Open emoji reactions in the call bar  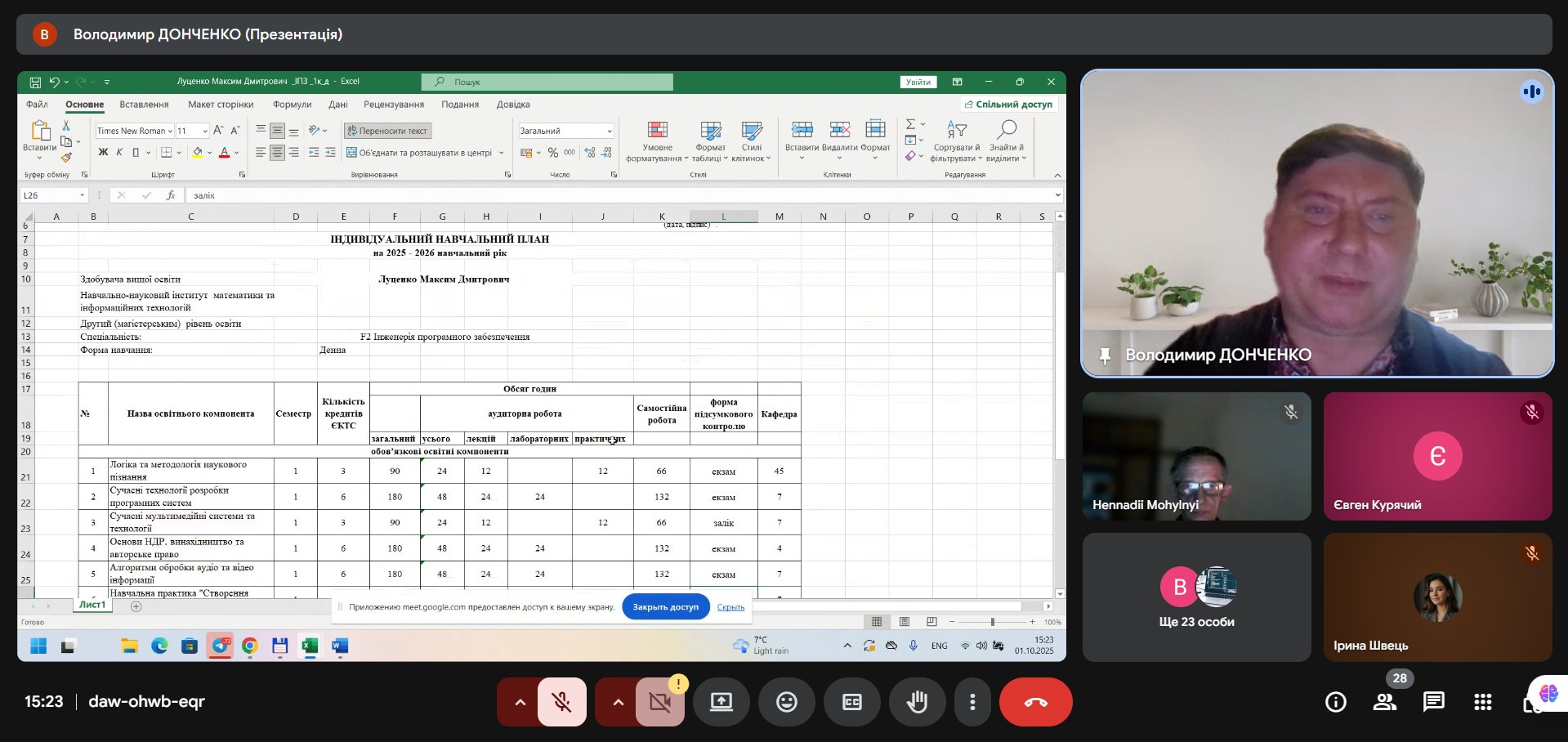[786, 702]
